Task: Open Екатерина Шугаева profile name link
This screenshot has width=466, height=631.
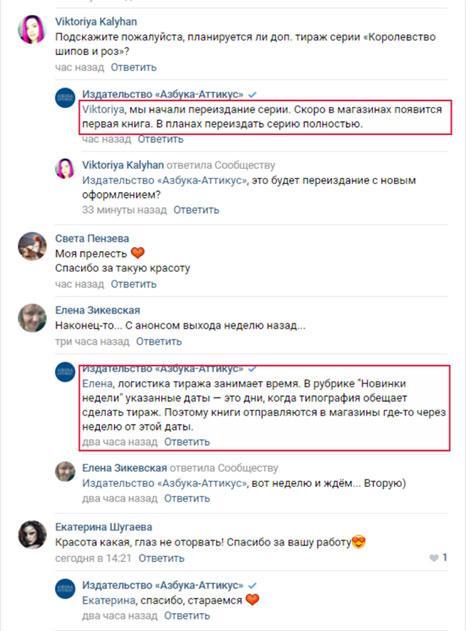Action: [x=103, y=527]
